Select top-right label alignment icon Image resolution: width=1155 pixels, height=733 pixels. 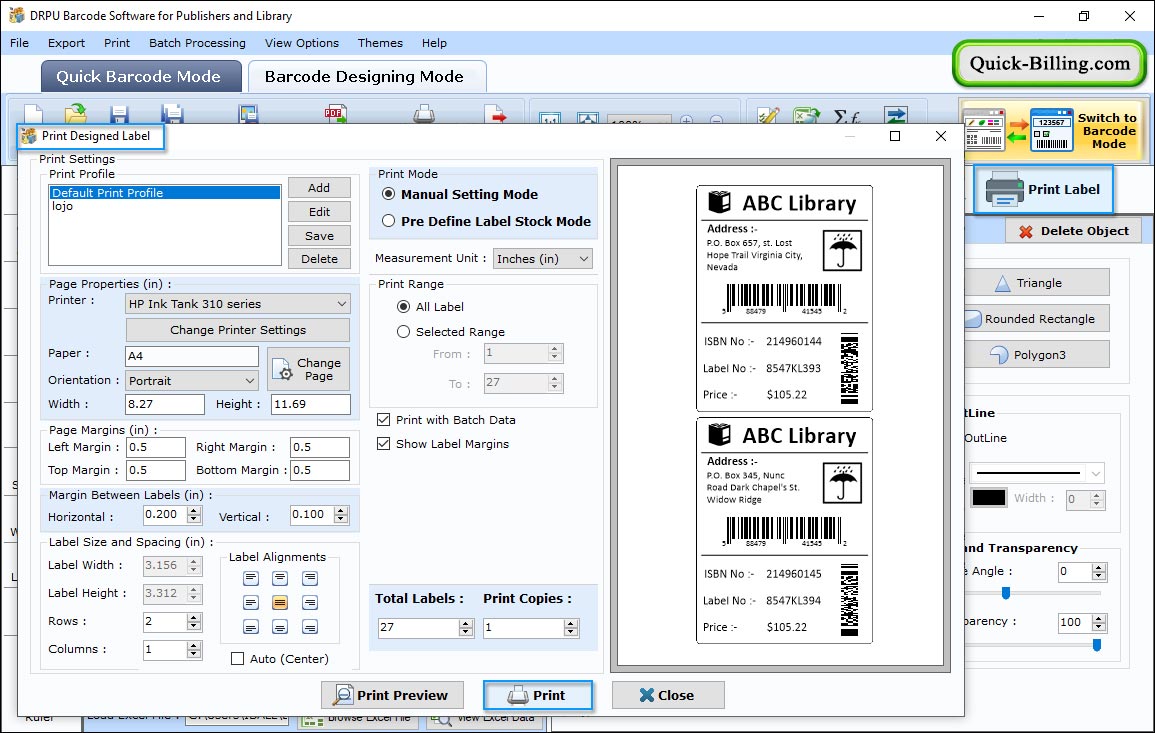click(x=310, y=578)
